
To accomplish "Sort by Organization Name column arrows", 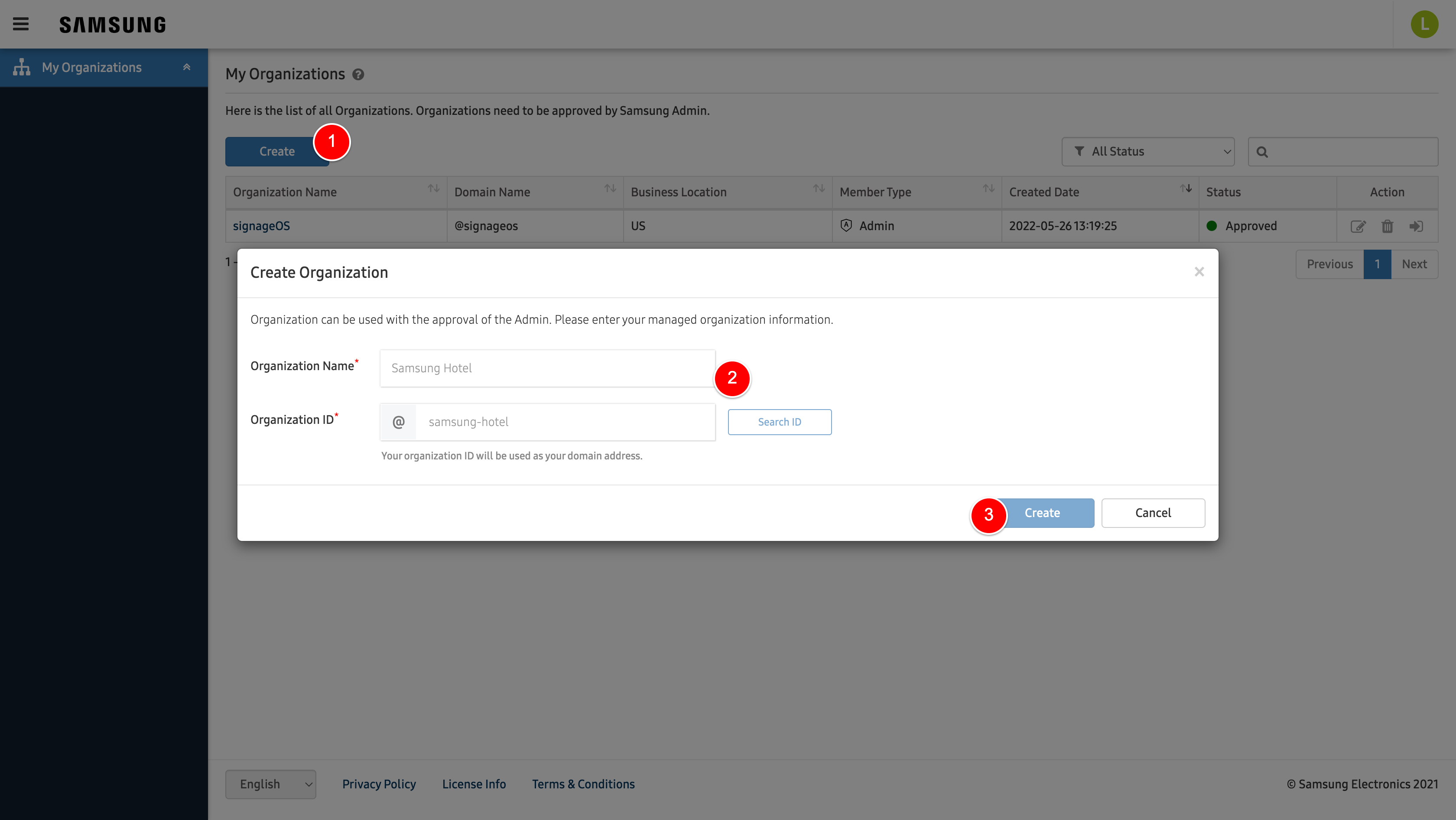I will 433,189.
